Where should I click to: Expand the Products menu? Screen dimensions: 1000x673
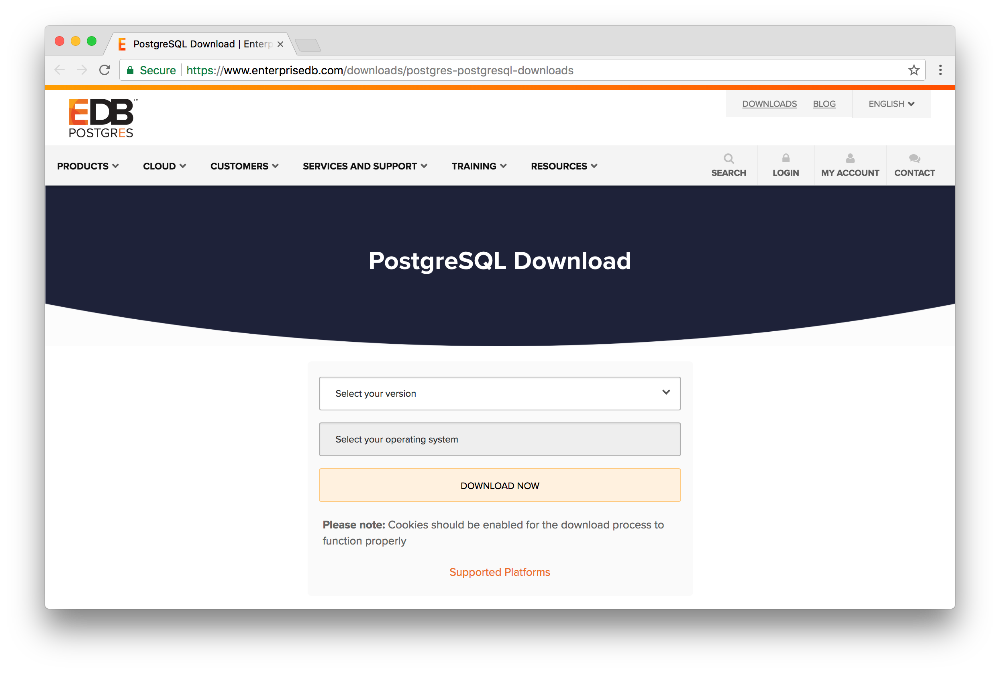88,166
